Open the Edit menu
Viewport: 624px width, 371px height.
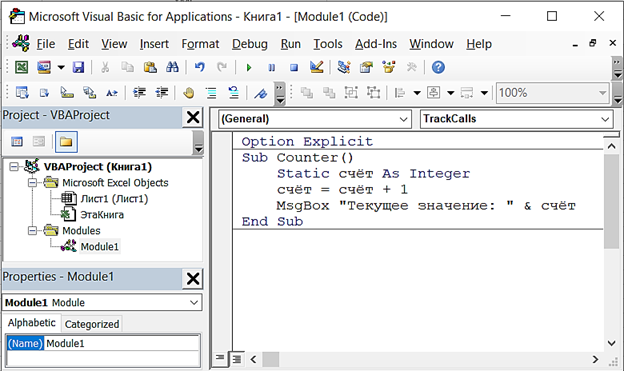click(78, 44)
